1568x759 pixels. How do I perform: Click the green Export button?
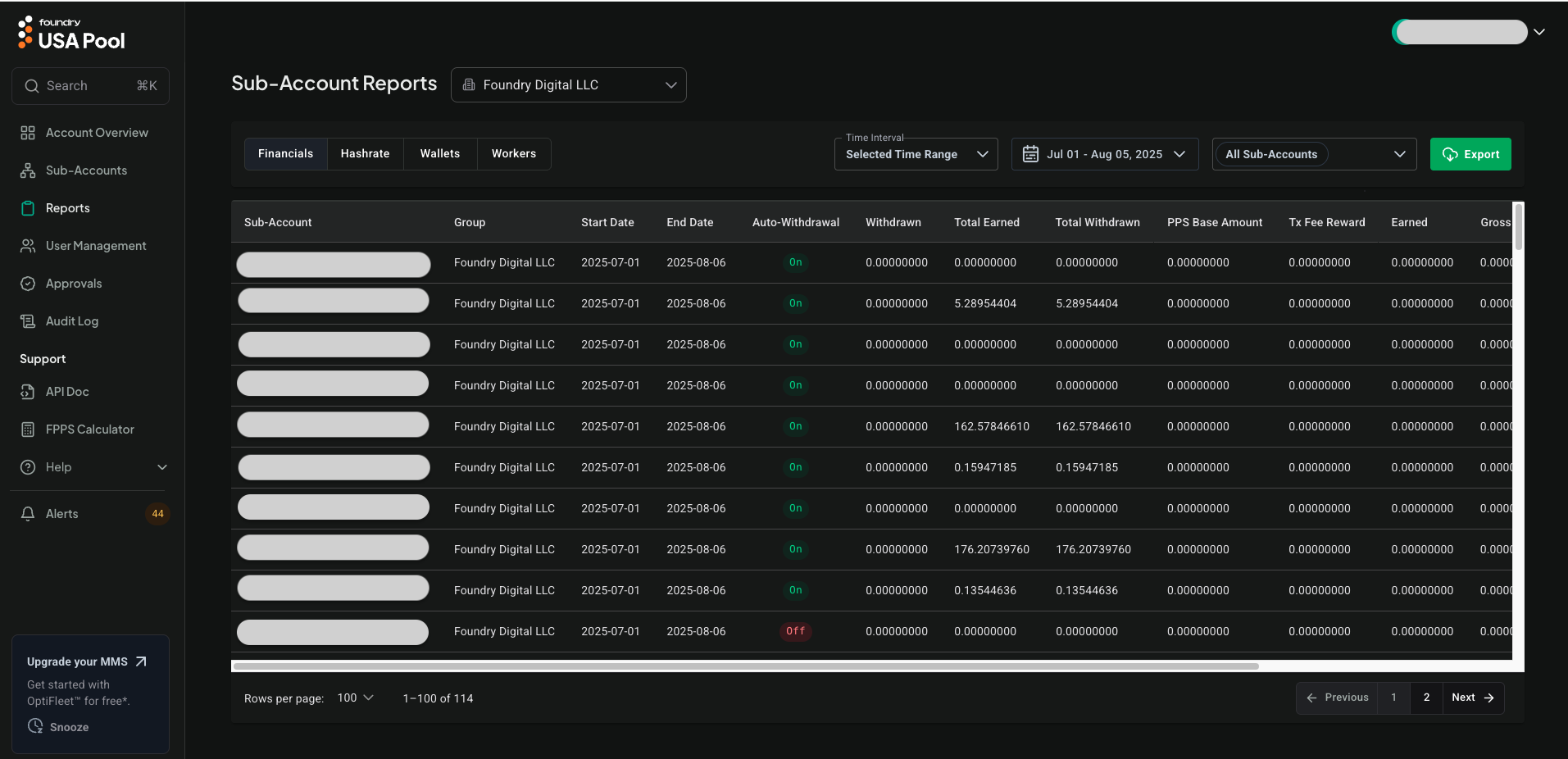coord(1470,154)
